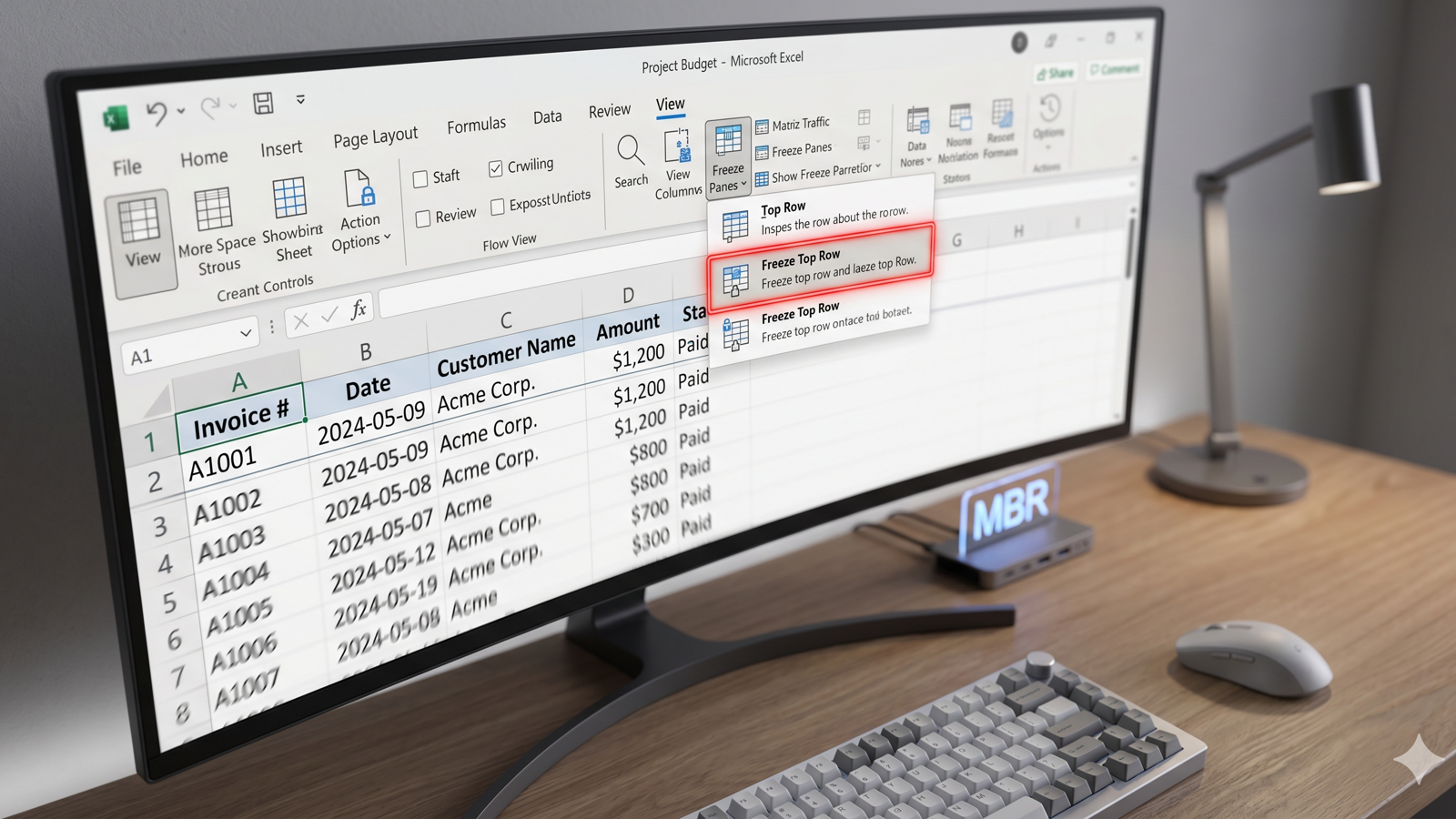Click the Share button
1456x819 pixels.
[1056, 73]
